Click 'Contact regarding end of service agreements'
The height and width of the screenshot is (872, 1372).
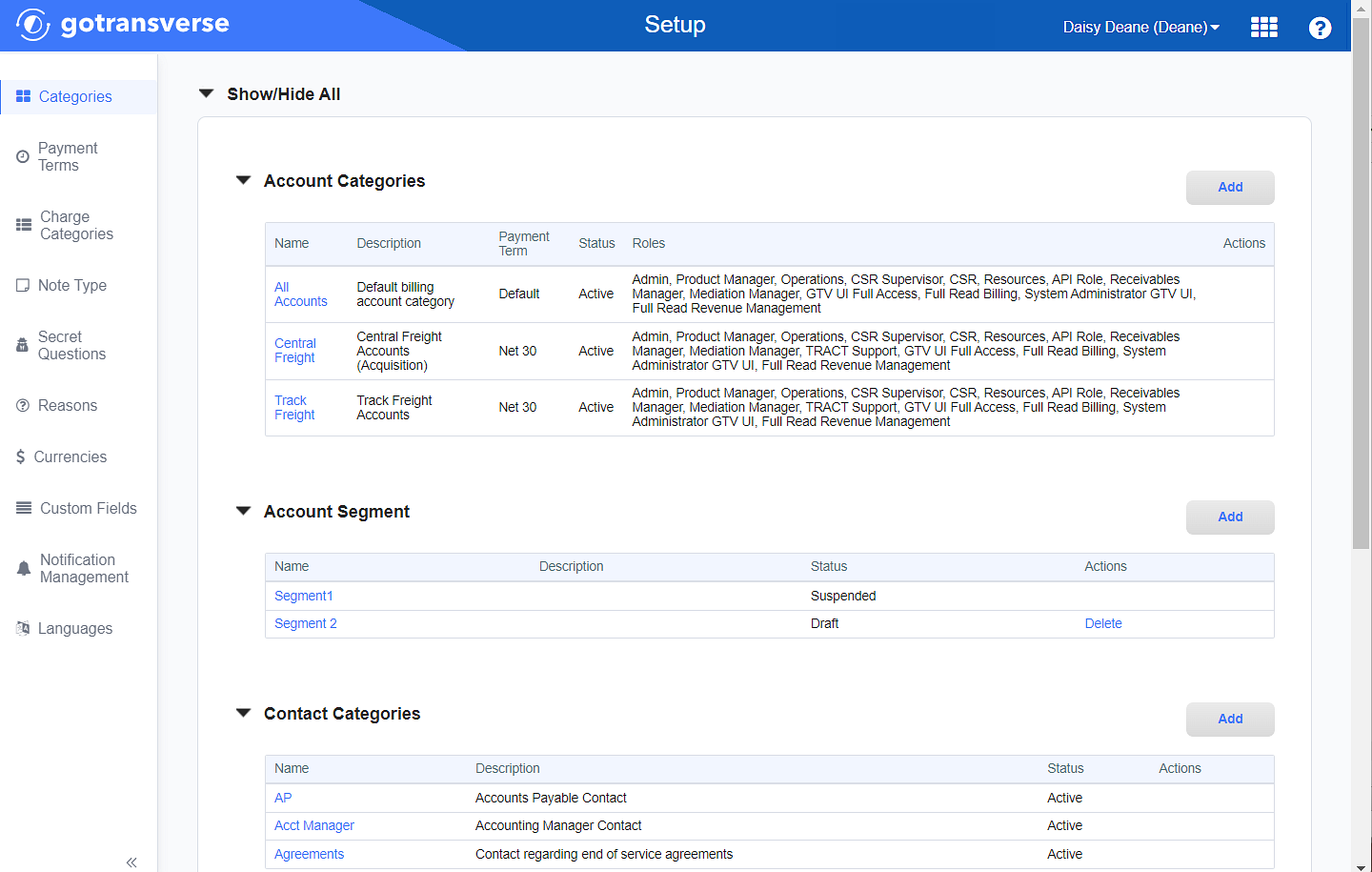click(x=604, y=854)
